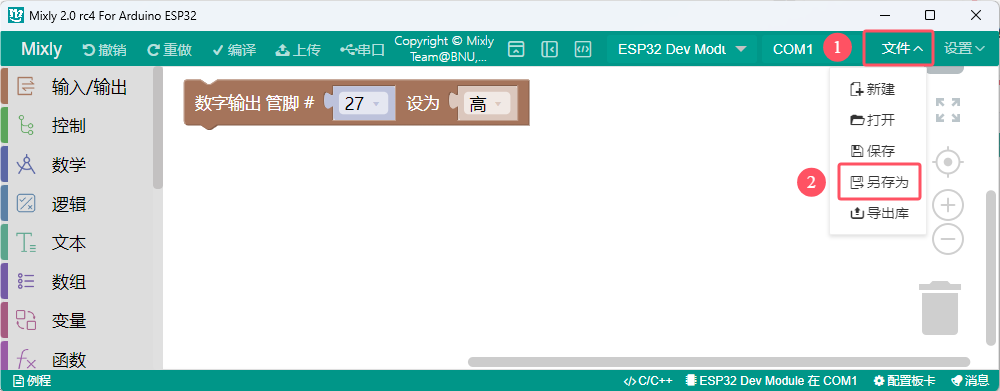Click the fullscreen expand arrows icon
The width and height of the screenshot is (1000, 391).
(x=948, y=110)
